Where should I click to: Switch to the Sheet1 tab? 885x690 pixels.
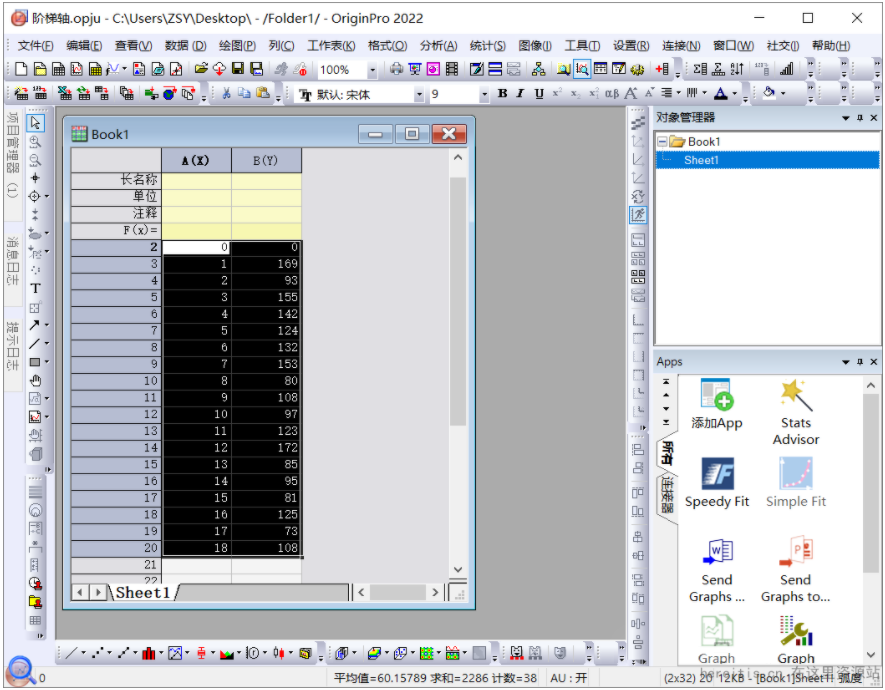tap(143, 592)
